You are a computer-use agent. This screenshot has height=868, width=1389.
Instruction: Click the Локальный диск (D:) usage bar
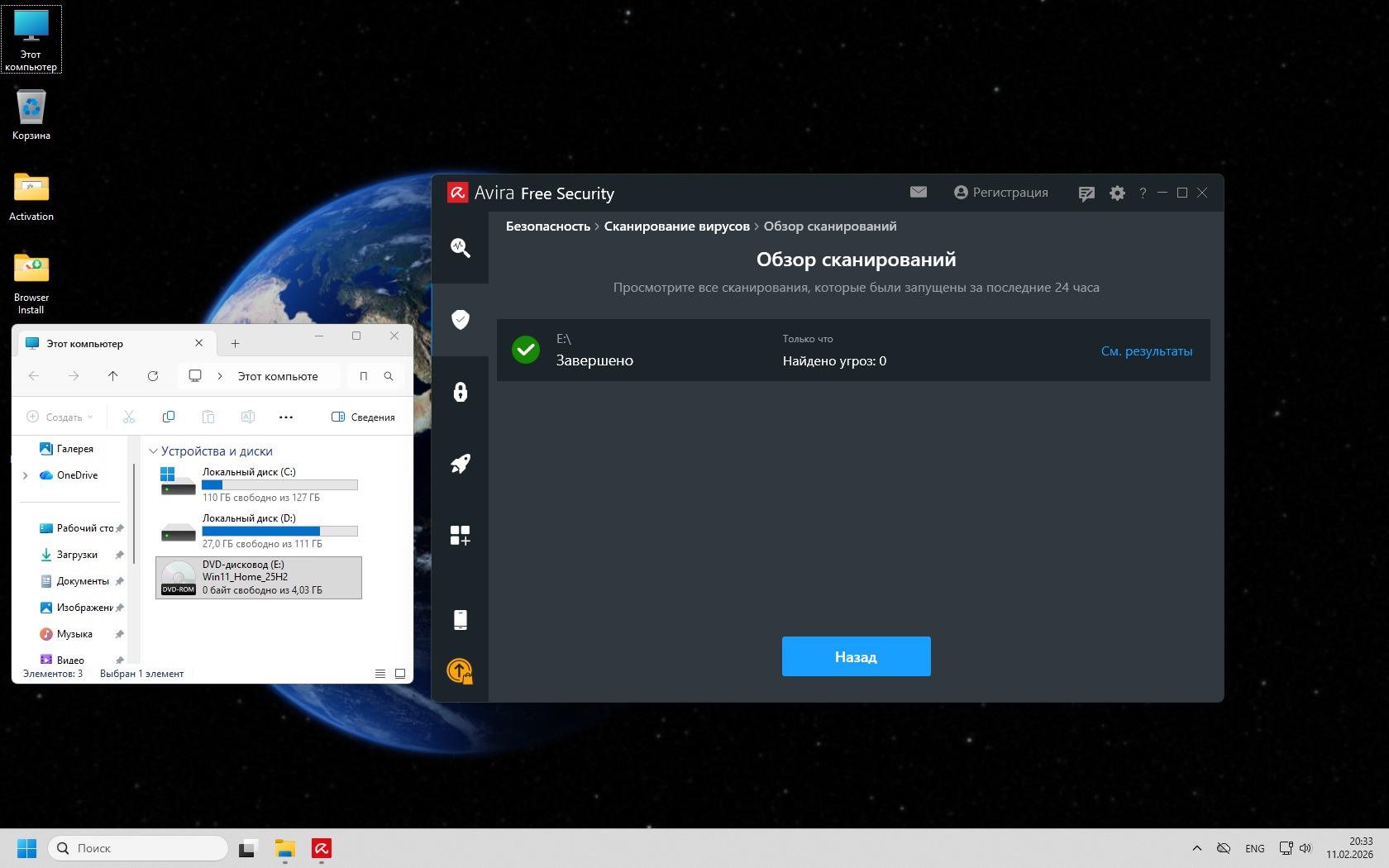tap(279, 532)
